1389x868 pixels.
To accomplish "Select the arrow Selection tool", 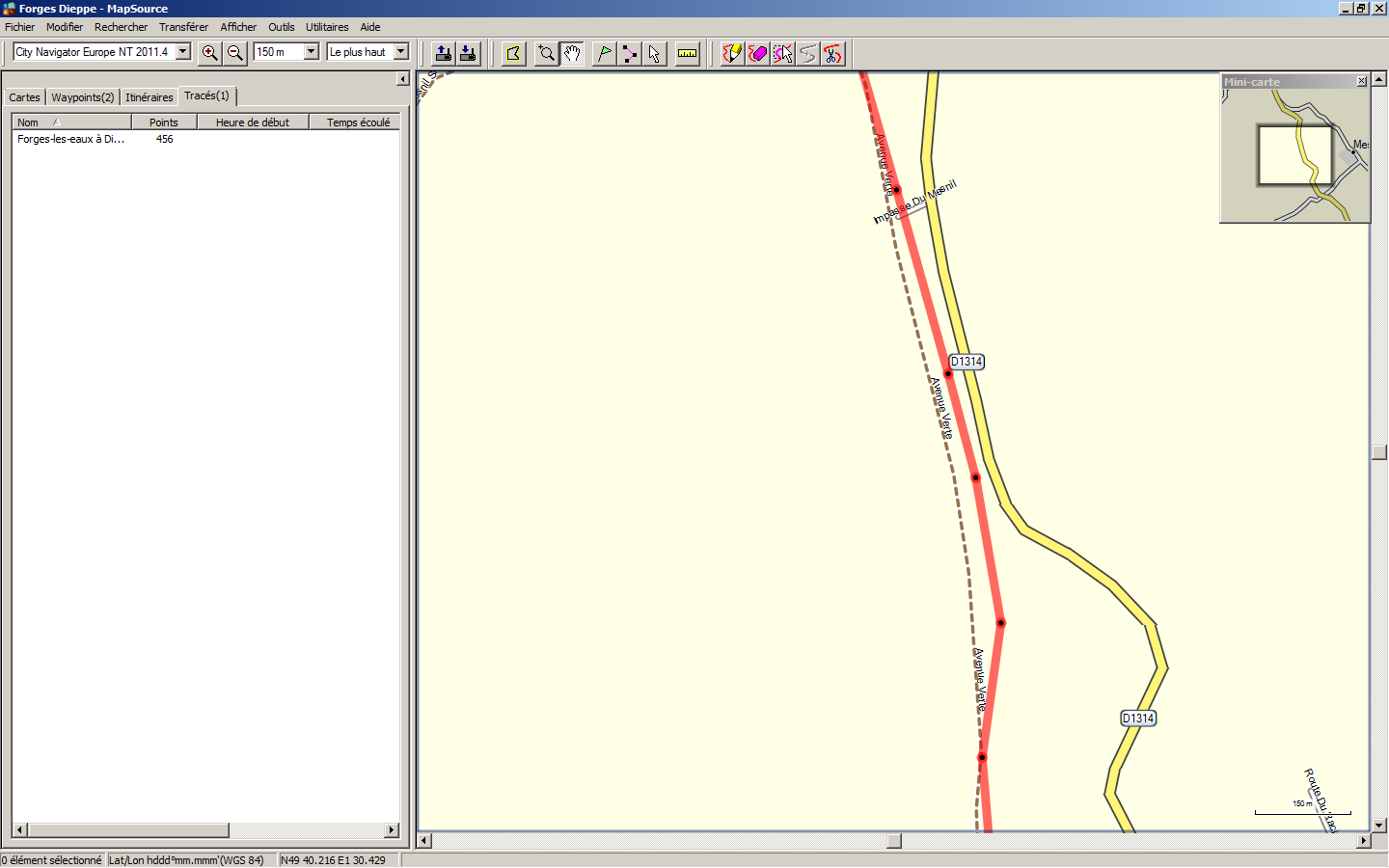I will 654,53.
